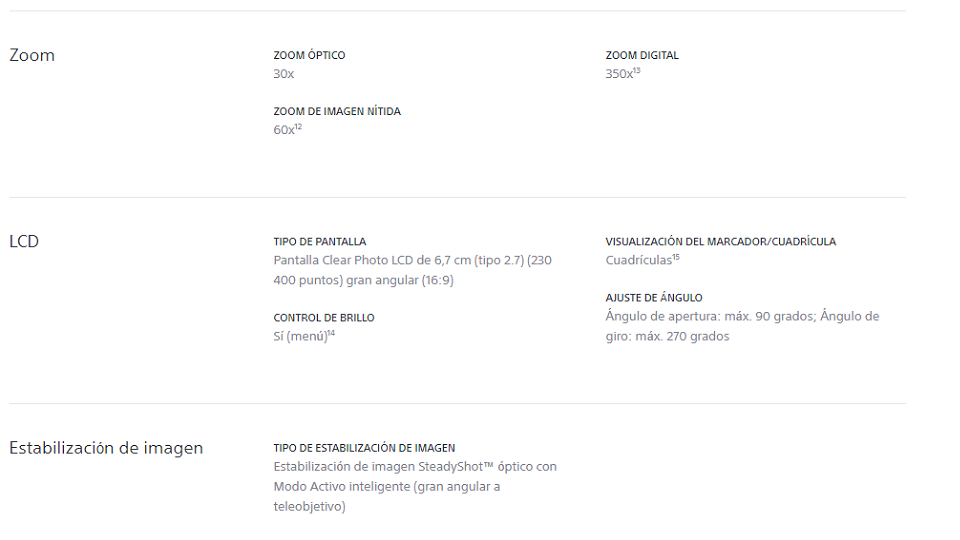Click the ZOOM DE IMAGEN NÍTIDA label

(x=337, y=111)
